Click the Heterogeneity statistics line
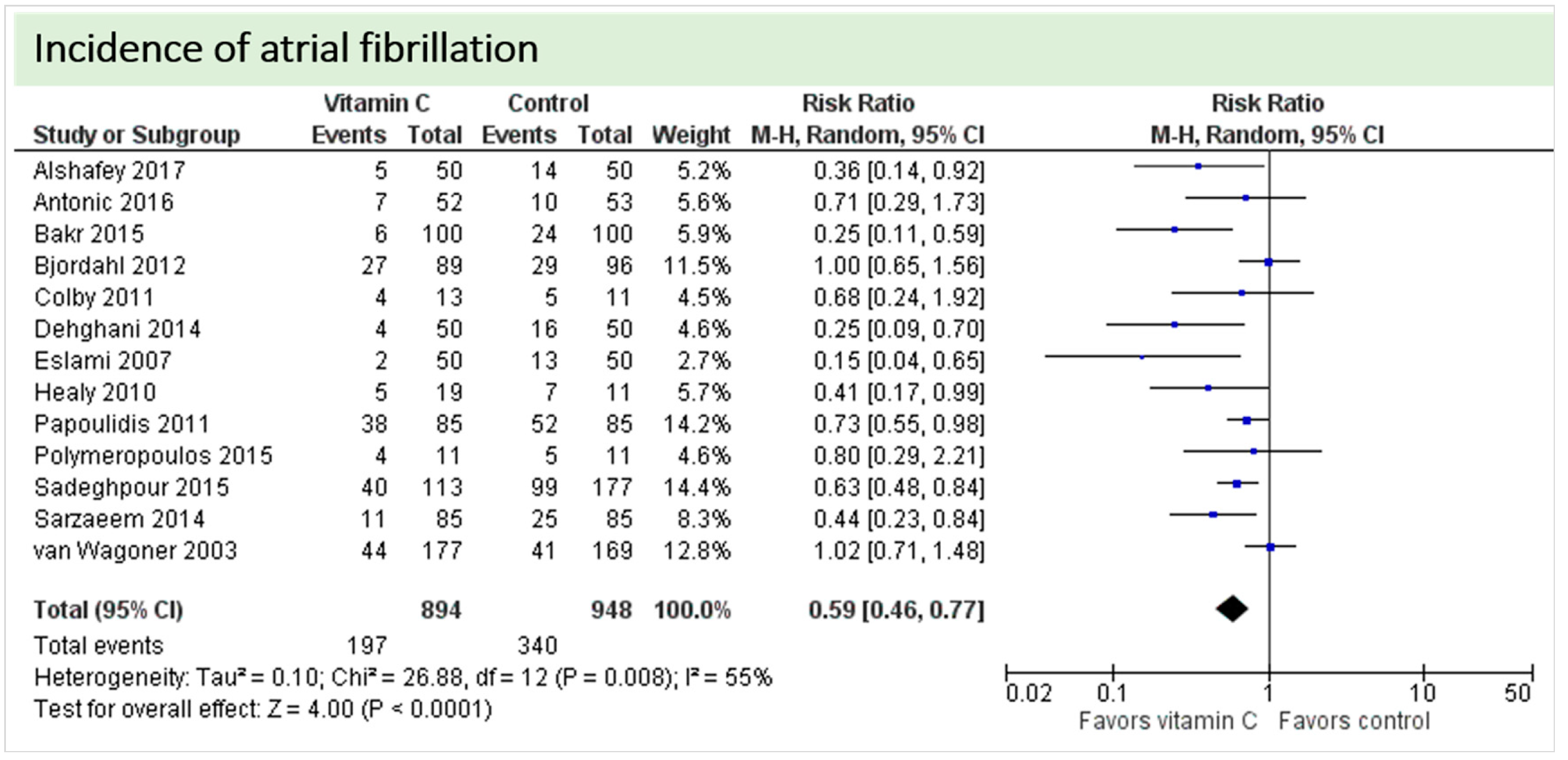1568x760 pixels. pyautogui.click(x=402, y=677)
